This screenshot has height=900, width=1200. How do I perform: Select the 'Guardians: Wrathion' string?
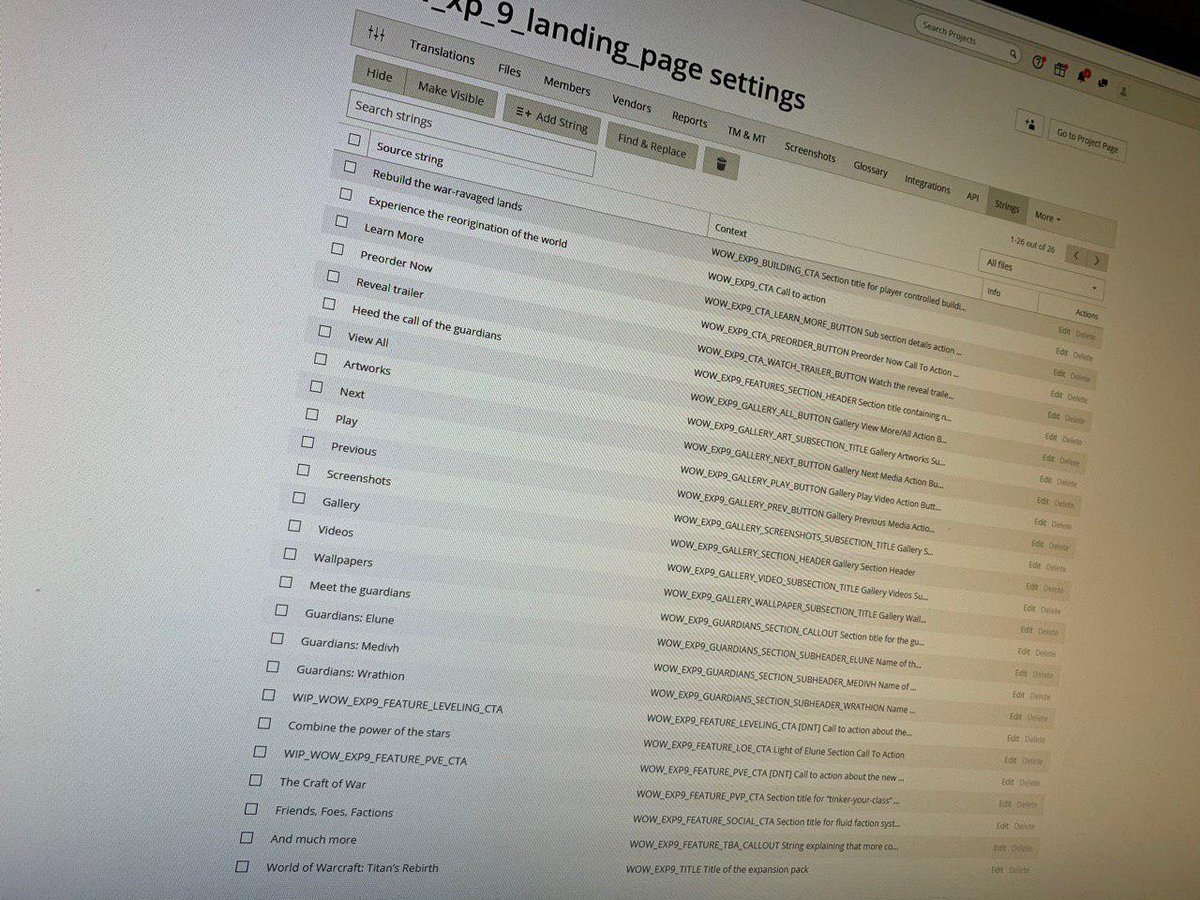(350, 671)
